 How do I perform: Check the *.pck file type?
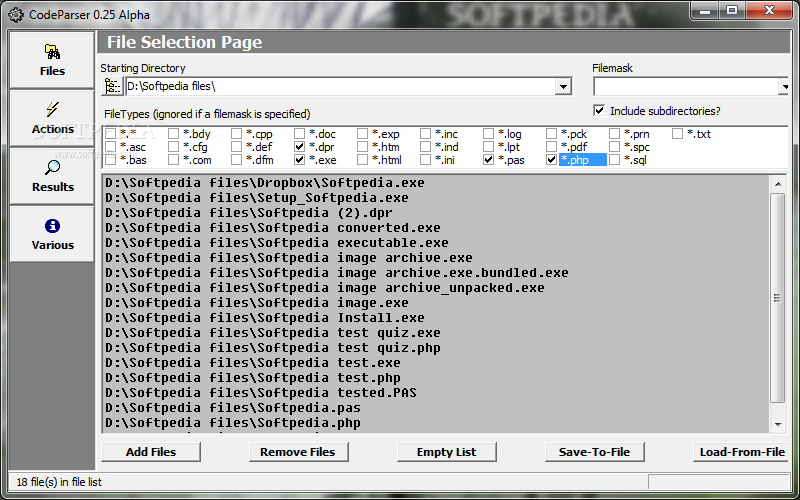(551, 134)
